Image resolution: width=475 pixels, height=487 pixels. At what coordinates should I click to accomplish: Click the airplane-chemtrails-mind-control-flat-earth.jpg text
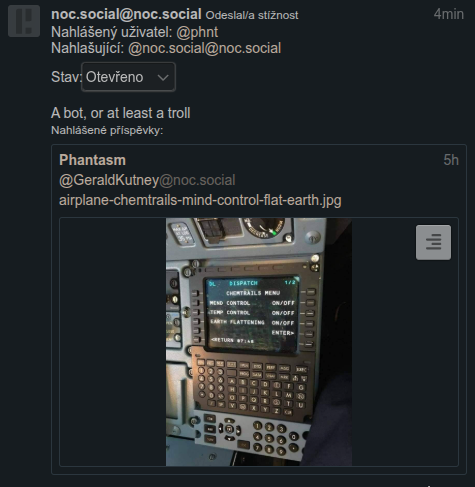(x=200, y=200)
